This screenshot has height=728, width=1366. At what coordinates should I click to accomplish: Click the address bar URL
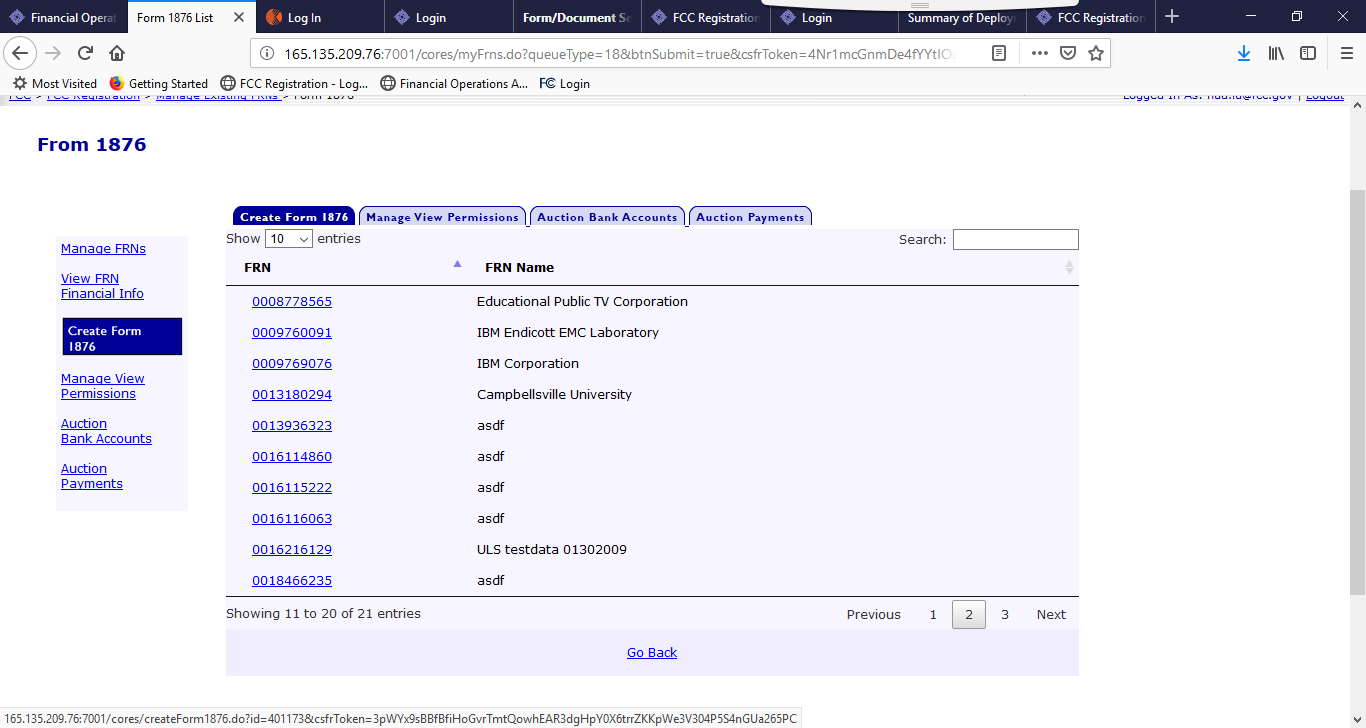point(618,53)
